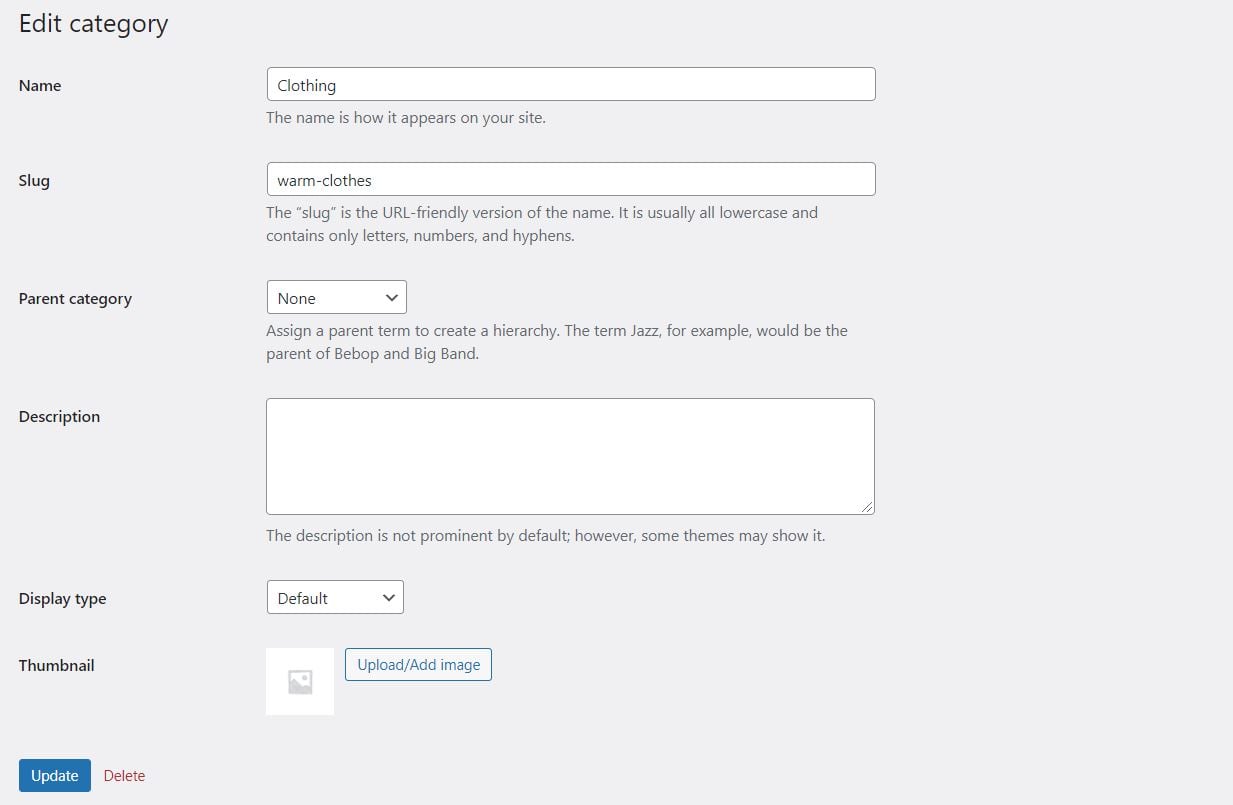Click the Edit category page heading
This screenshot has height=805, width=1233.
point(93,24)
